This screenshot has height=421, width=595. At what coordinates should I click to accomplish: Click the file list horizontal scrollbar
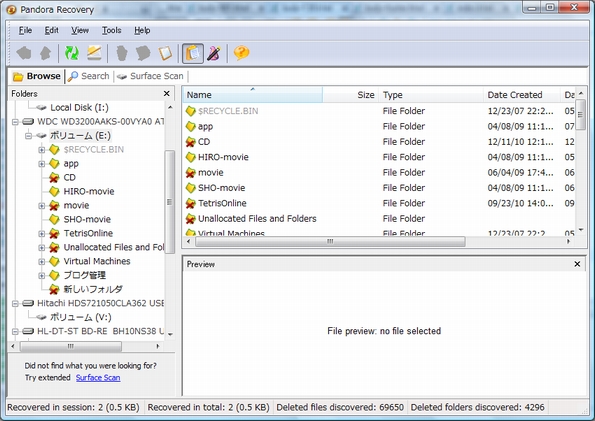point(330,241)
